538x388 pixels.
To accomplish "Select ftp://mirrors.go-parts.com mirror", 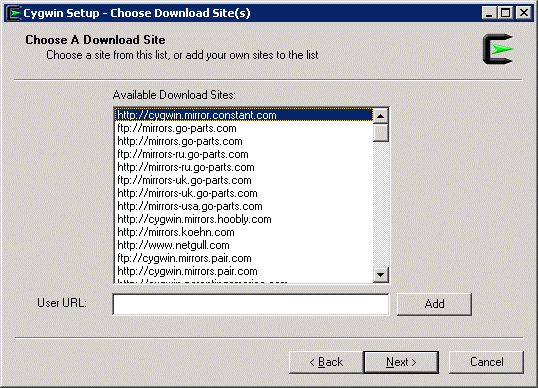I will point(244,128).
